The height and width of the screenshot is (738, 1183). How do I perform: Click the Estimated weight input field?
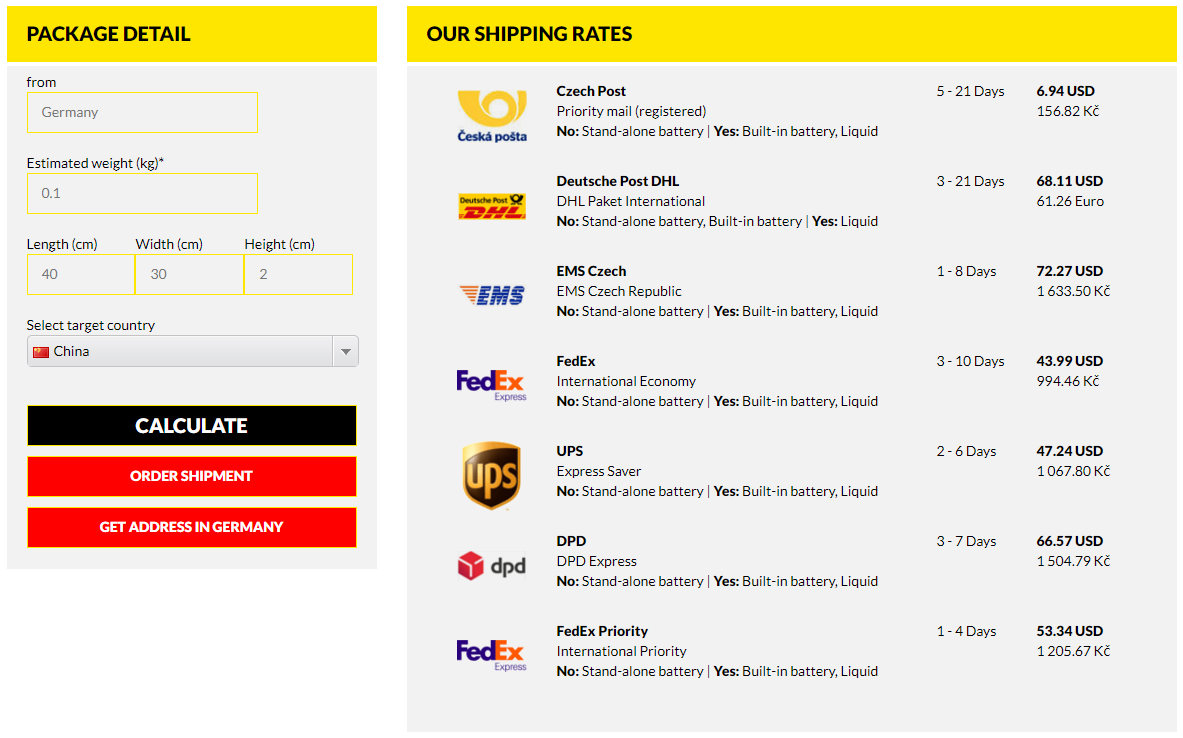point(142,193)
